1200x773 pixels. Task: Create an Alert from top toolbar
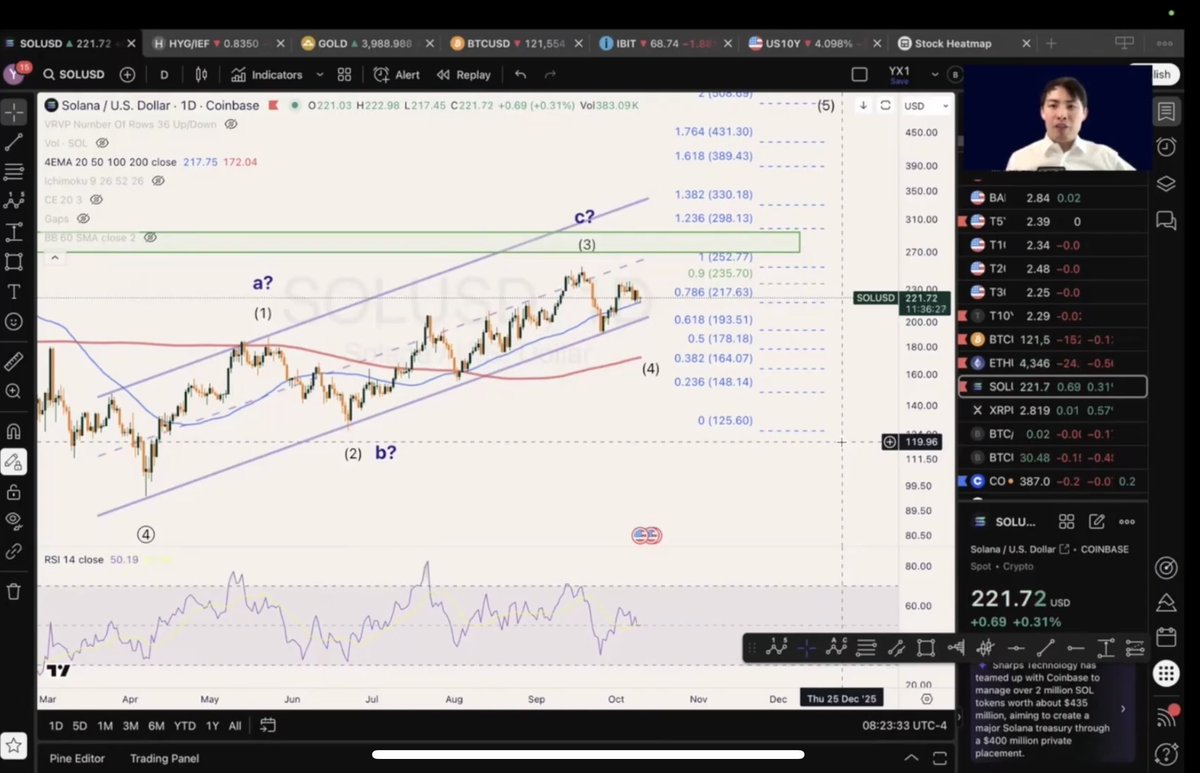[397, 75]
